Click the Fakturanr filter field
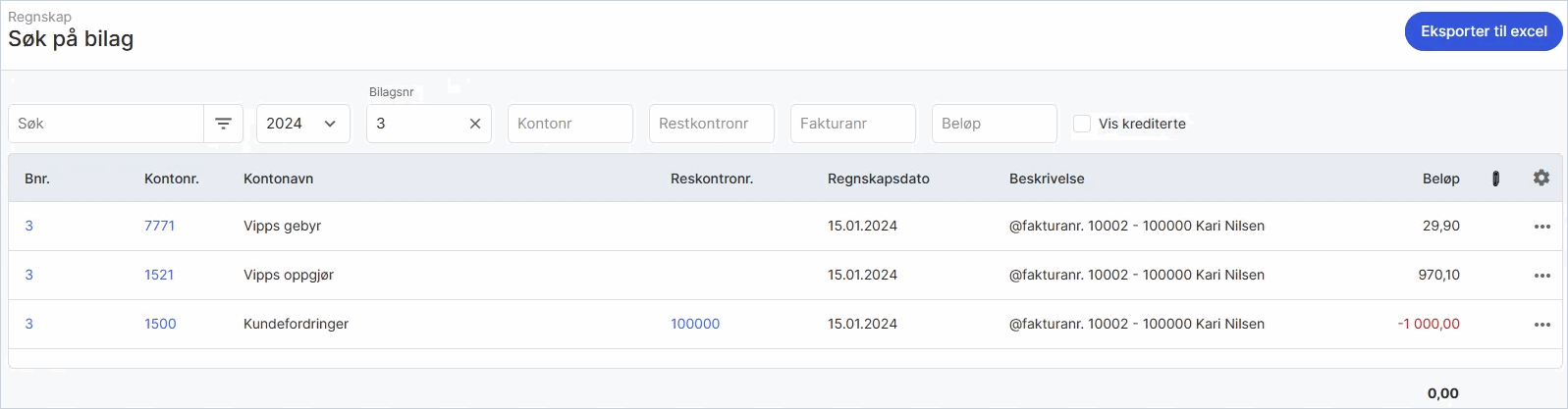1568x409 pixels. point(853,124)
